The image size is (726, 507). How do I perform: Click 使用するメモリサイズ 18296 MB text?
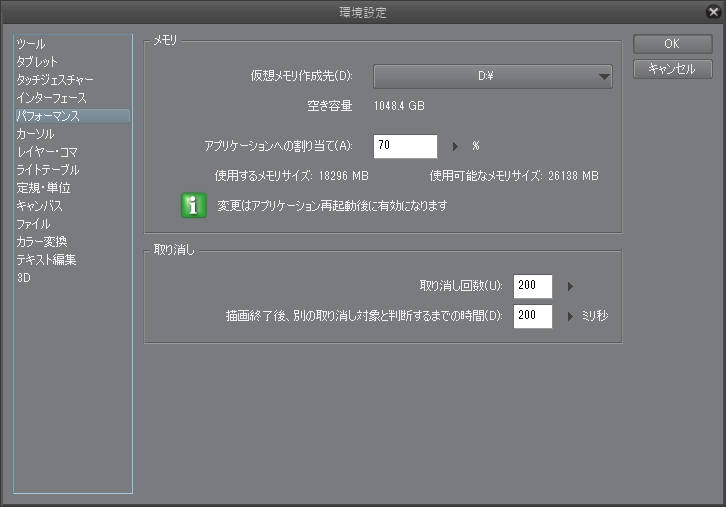pyautogui.click(x=292, y=176)
